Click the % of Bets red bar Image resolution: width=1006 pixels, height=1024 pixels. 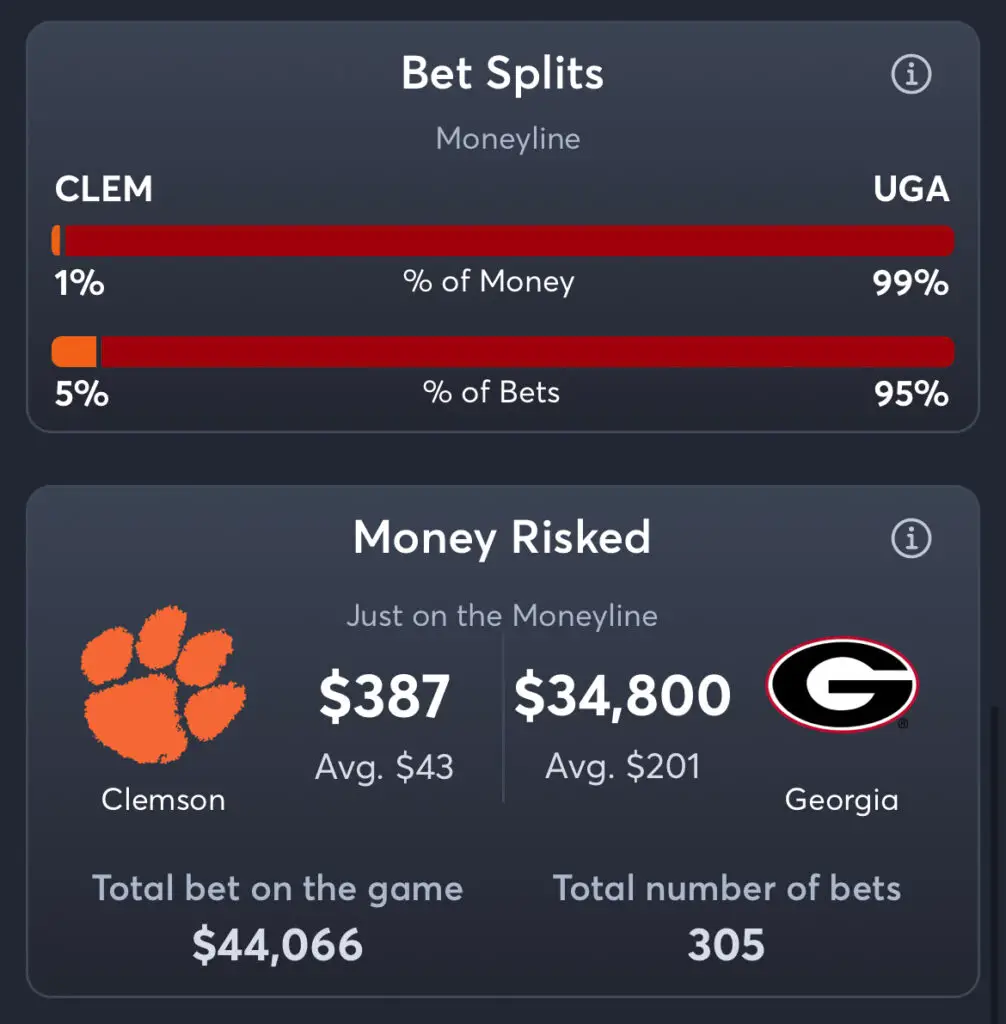pyautogui.click(x=527, y=351)
